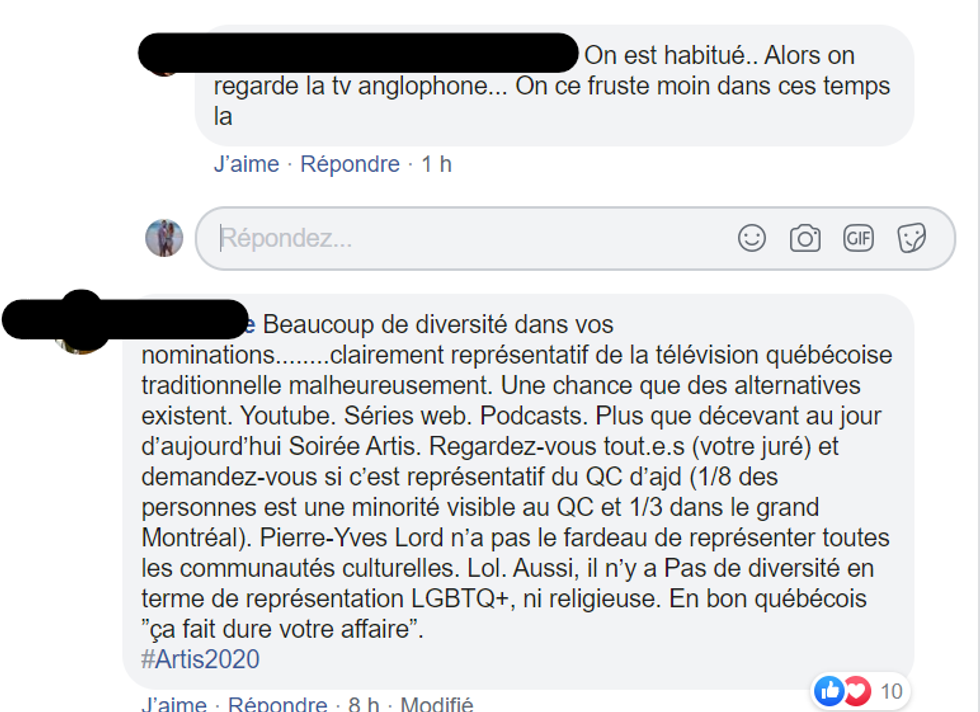Screen dimensions: 980x712
Task: Open the '8 h' comment timestamp
Action: click(x=364, y=705)
